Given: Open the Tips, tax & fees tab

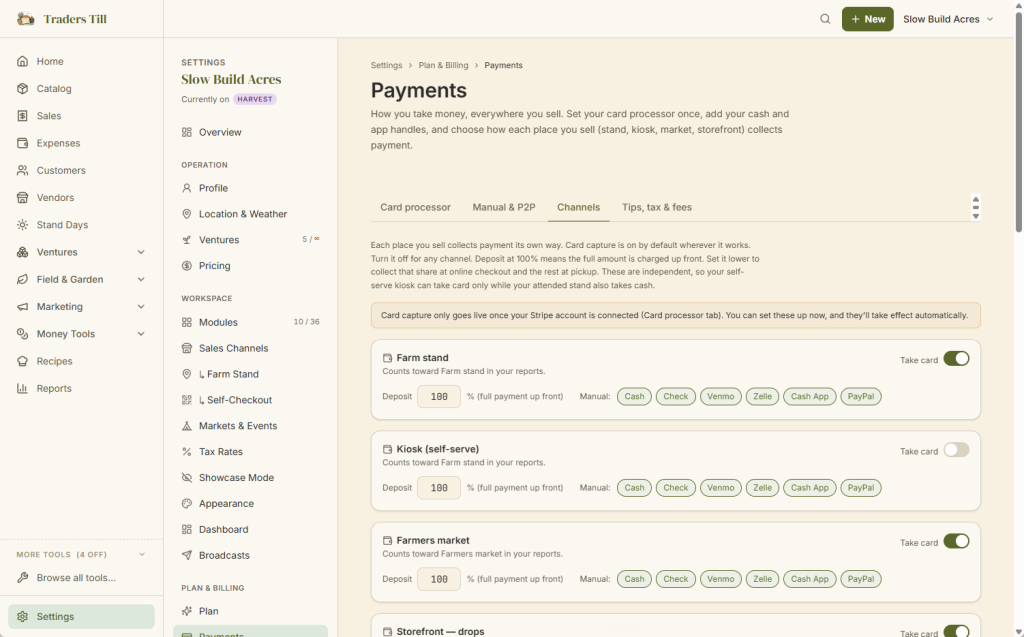Looking at the screenshot, I should (x=656, y=207).
